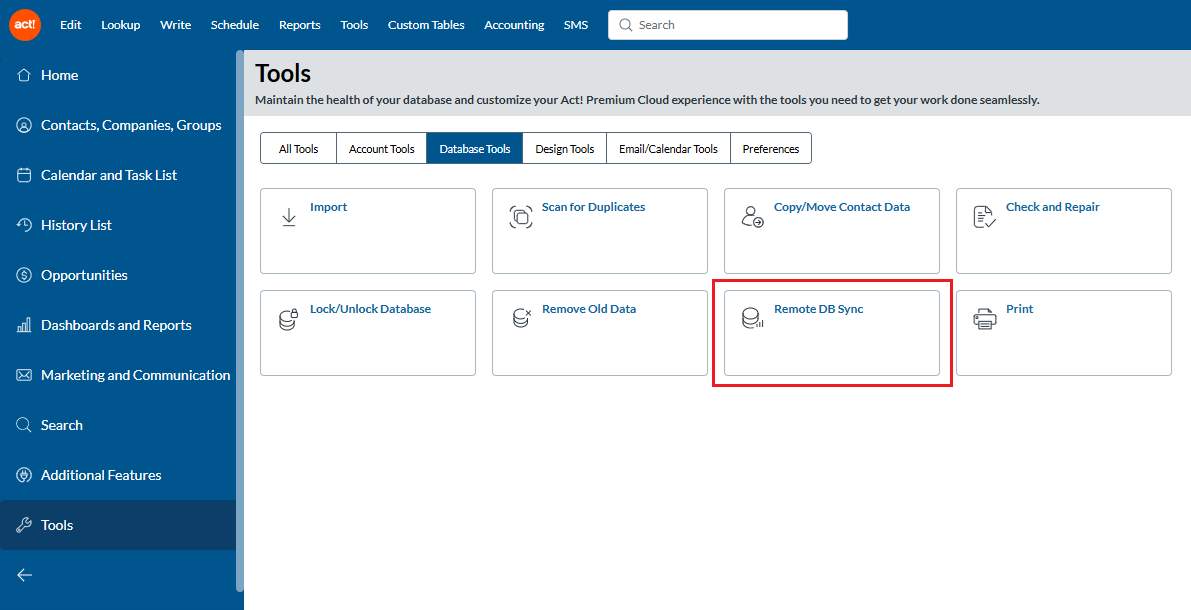Select the Copy/Move Contact Data icon
The image size is (1191, 610).
click(752, 217)
